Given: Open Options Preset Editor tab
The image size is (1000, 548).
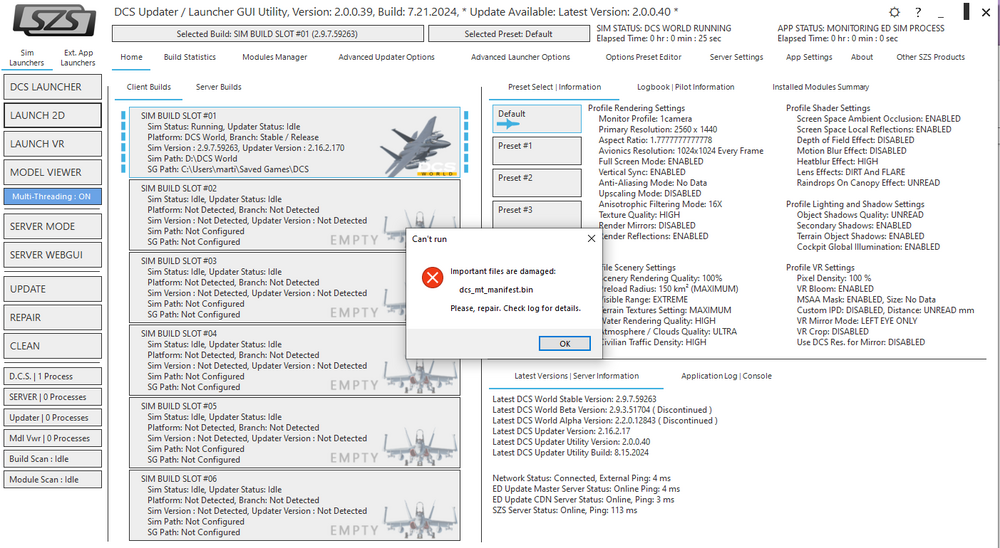Looking at the screenshot, I should [643, 57].
